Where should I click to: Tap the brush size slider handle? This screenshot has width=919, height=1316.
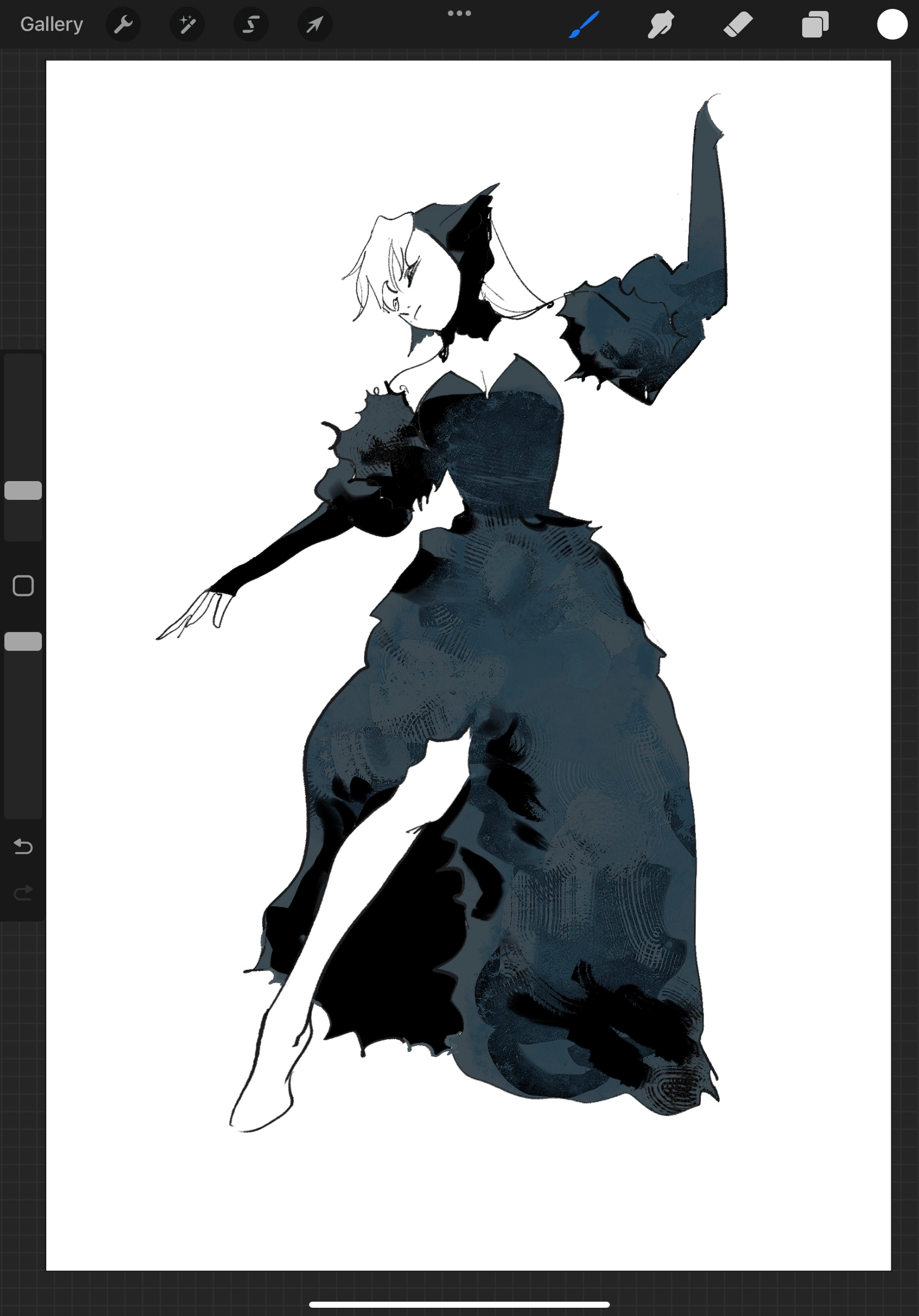pos(23,490)
